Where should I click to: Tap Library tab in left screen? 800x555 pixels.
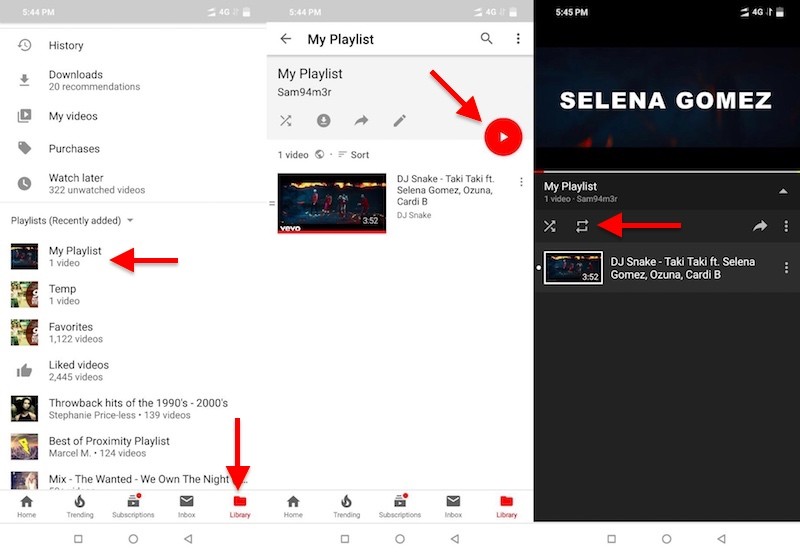[240, 507]
